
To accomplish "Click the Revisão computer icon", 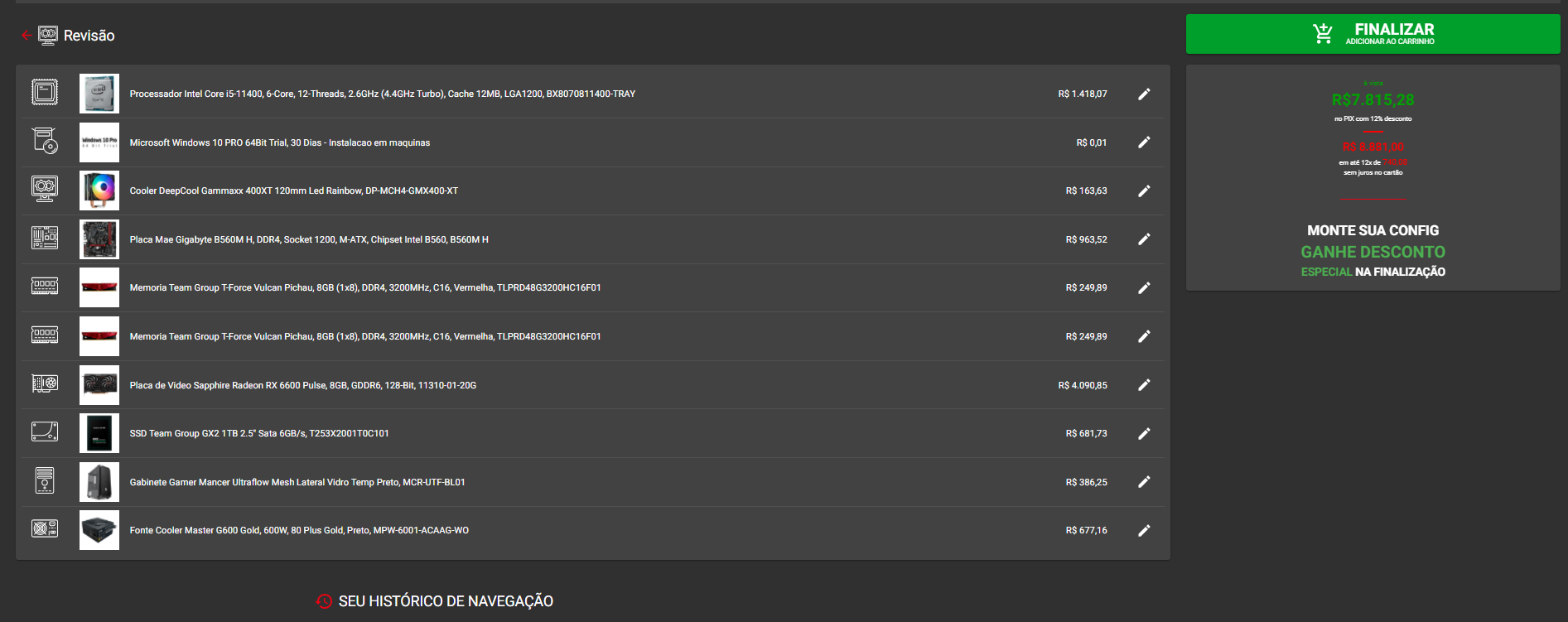I will point(48,35).
